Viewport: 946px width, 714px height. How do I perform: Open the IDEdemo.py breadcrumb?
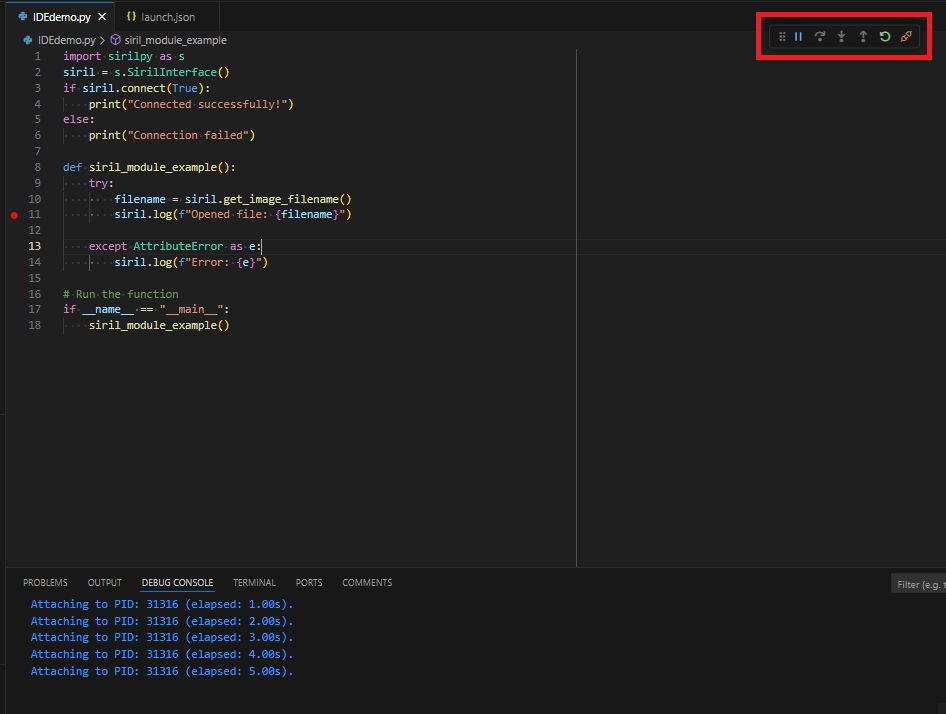pos(66,40)
